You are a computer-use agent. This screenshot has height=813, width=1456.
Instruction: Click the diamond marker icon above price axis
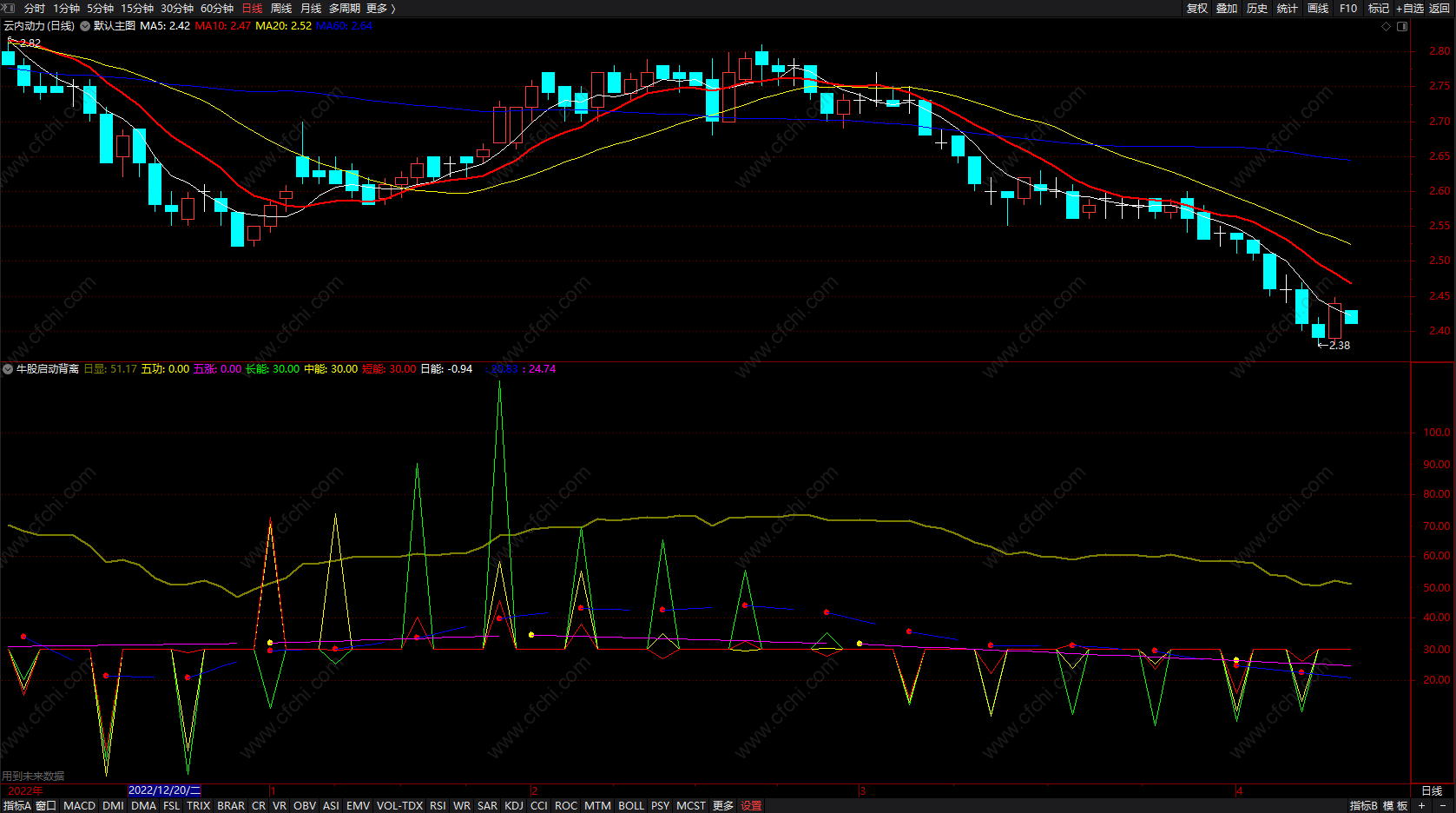tap(1386, 26)
